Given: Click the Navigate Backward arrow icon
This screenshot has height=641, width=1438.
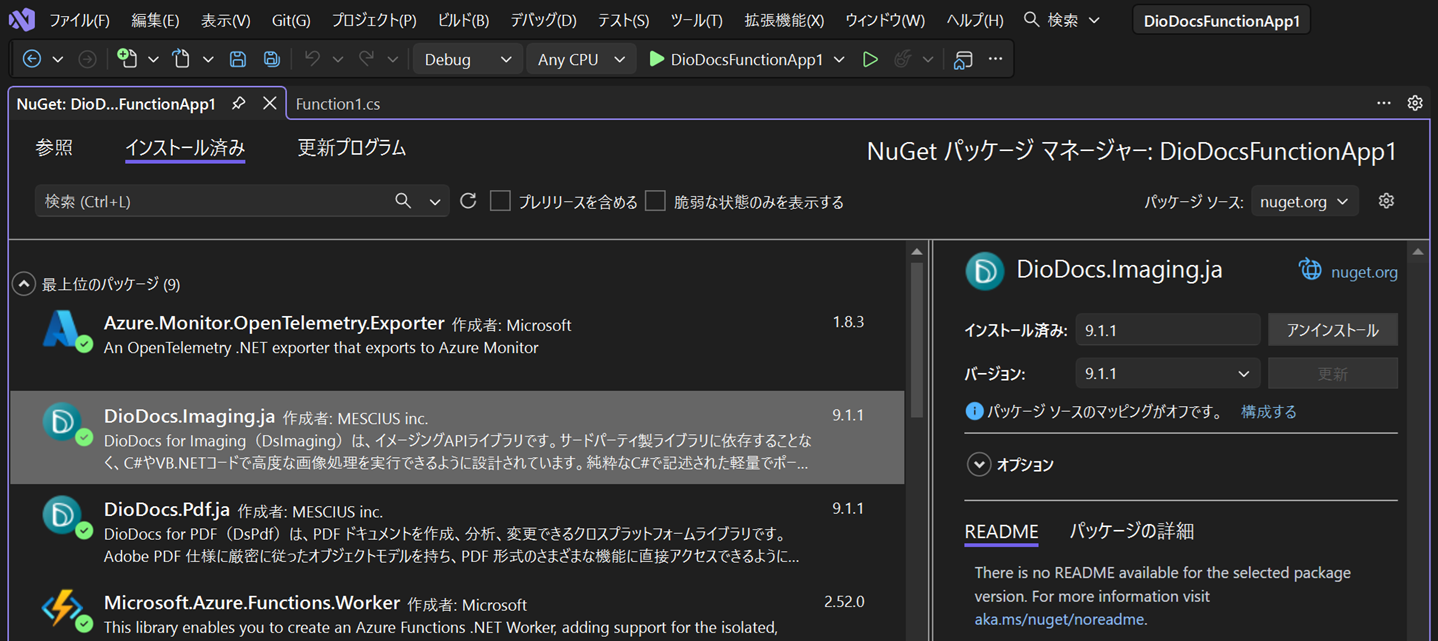Looking at the screenshot, I should (32, 59).
